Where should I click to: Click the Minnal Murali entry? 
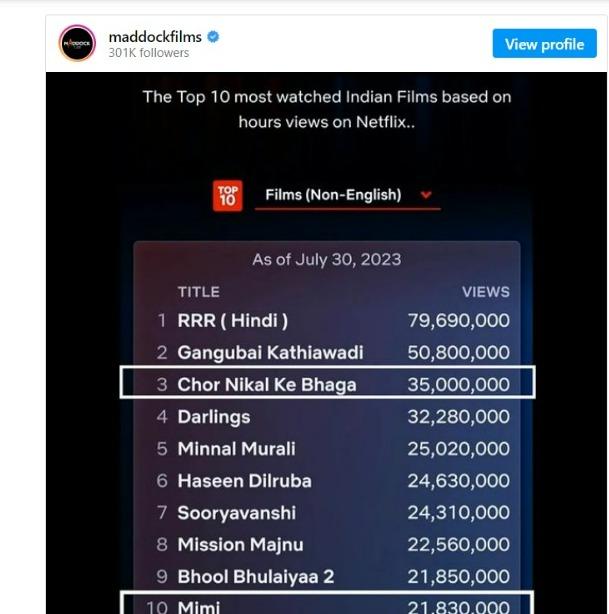point(237,449)
